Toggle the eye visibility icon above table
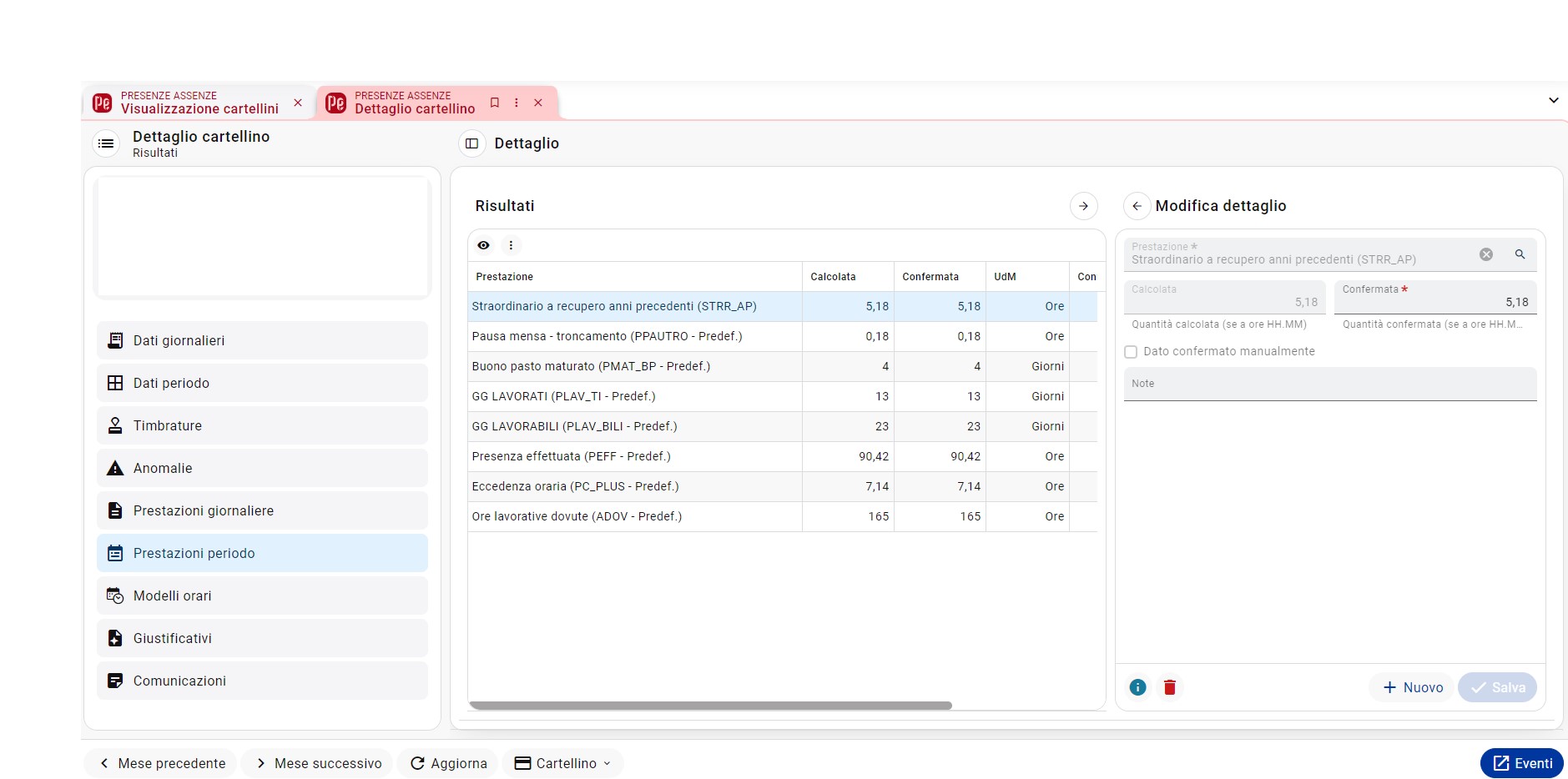The image size is (1568, 779). point(483,245)
